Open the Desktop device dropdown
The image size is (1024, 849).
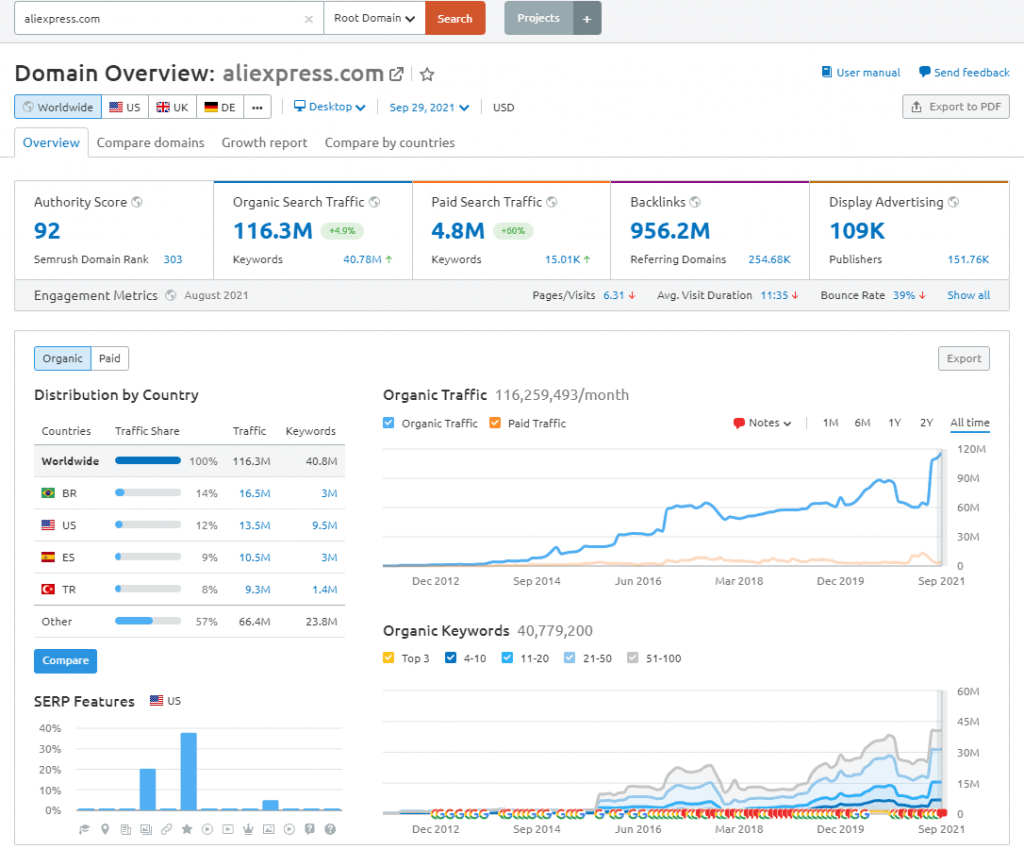pyautogui.click(x=330, y=106)
